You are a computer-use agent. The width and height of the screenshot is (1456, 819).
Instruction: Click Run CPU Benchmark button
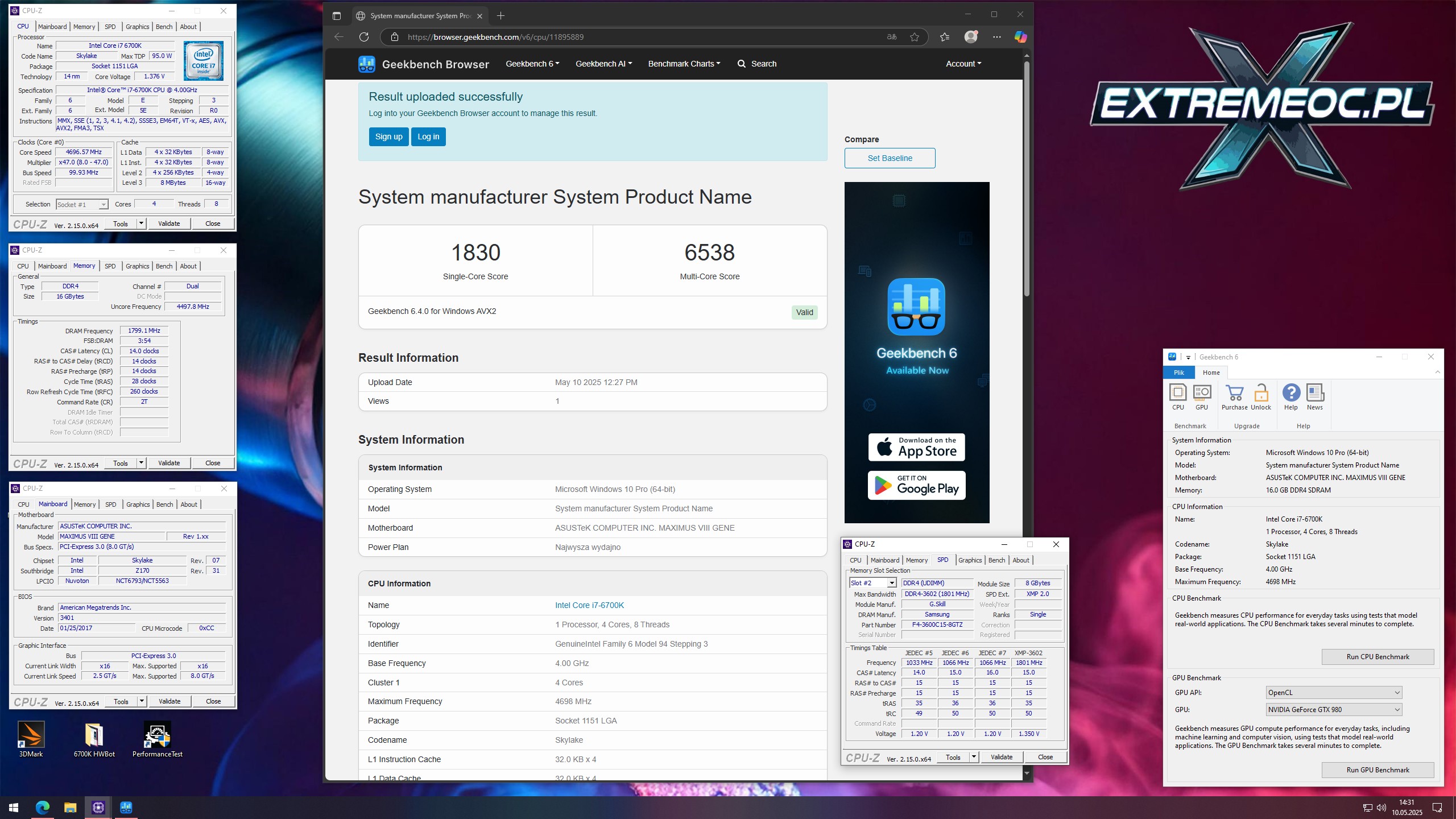[1378, 657]
